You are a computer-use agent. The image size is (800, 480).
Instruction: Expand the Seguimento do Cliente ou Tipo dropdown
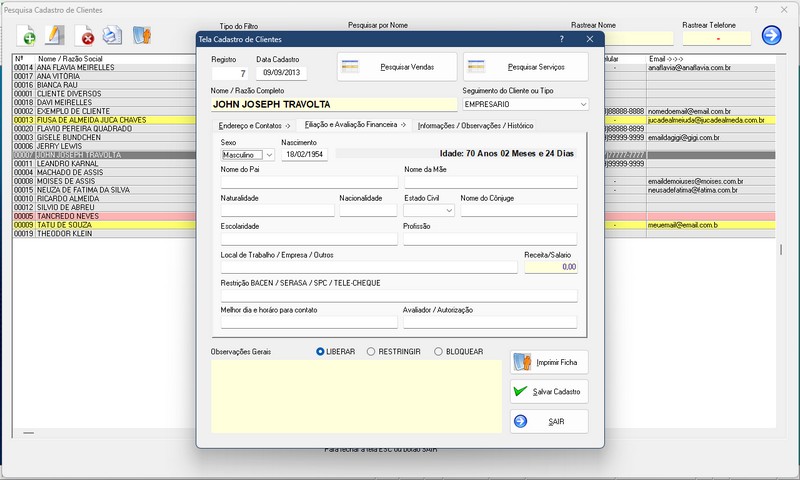(582, 104)
